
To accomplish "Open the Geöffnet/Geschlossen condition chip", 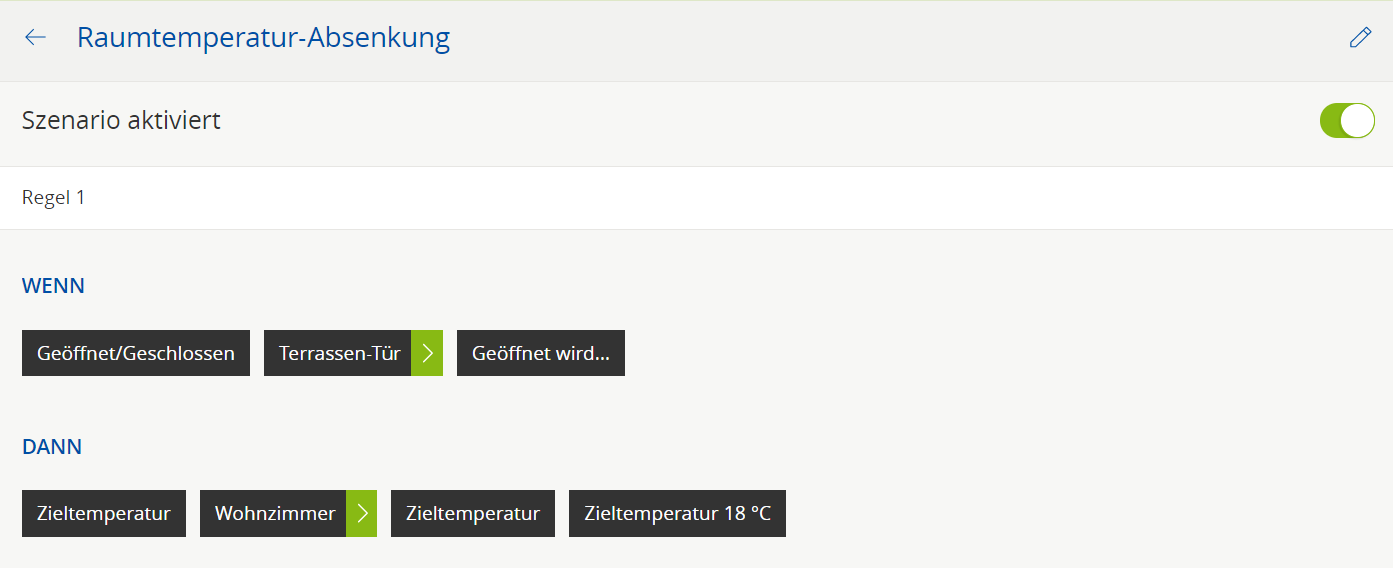I will [x=136, y=353].
